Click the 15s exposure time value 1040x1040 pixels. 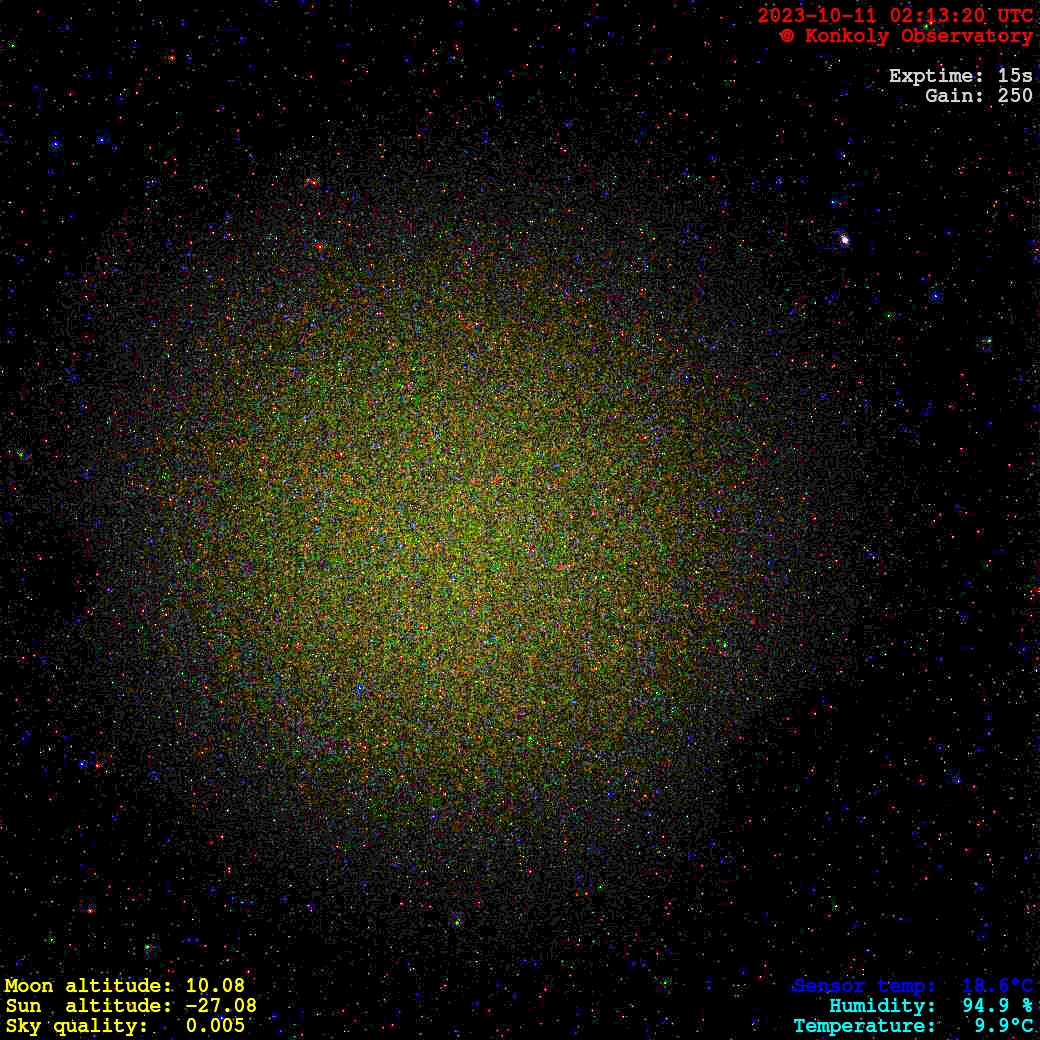[1015, 76]
